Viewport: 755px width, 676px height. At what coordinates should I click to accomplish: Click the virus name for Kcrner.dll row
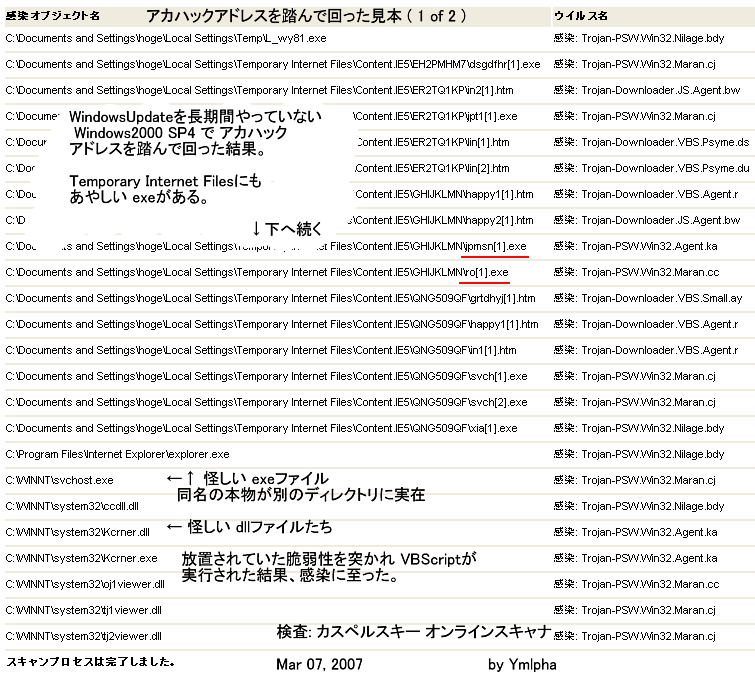[636, 533]
